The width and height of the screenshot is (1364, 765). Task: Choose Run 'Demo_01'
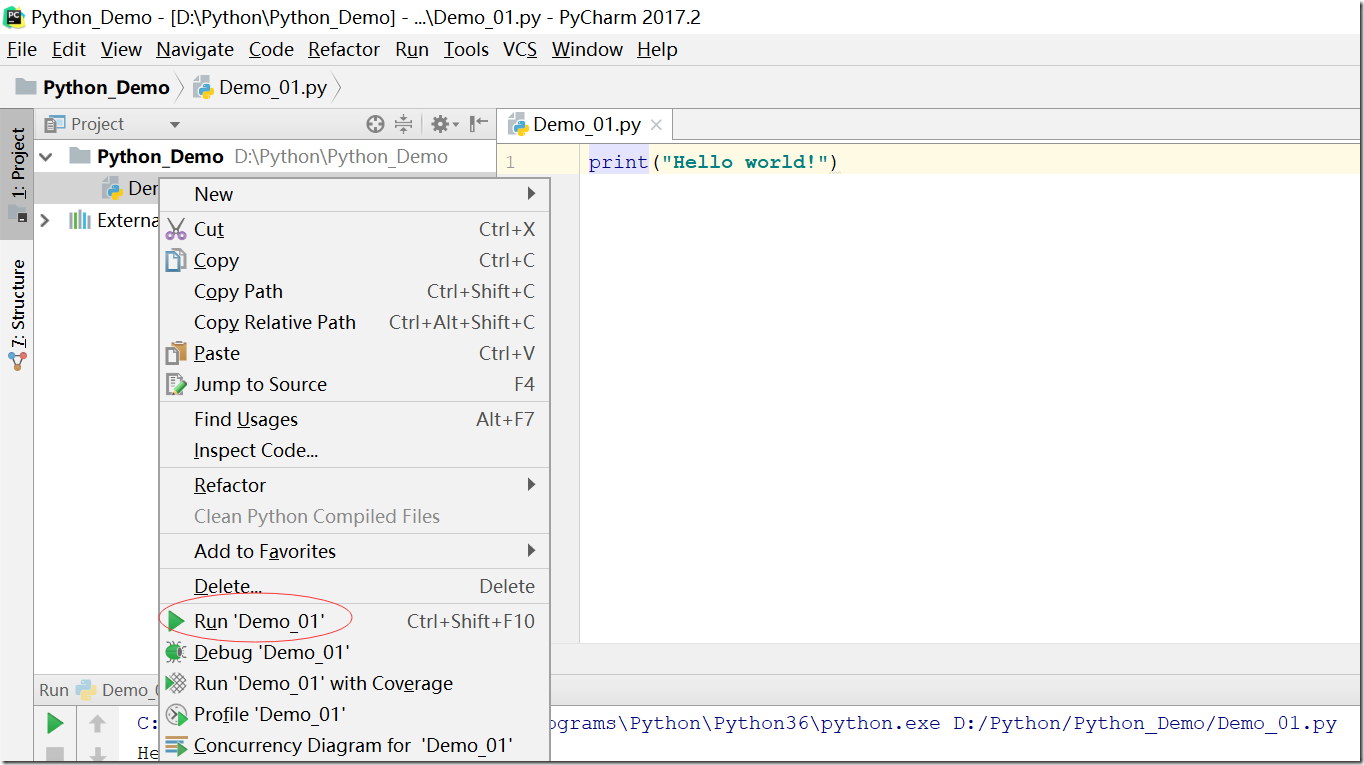click(x=355, y=621)
